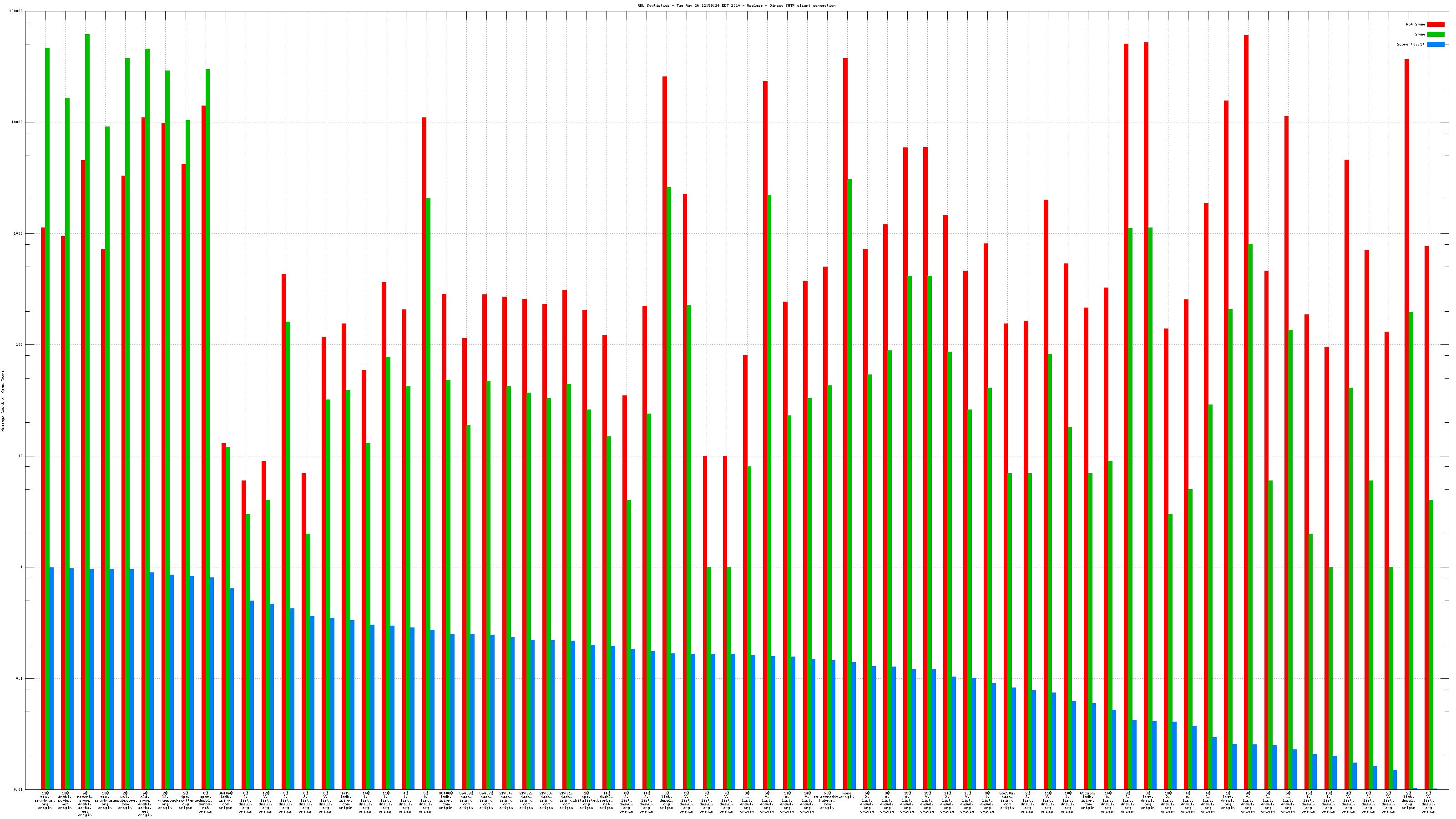The image size is (1456, 819).
Task: Click the 1000 y-axis tick label
Action: [19, 233]
